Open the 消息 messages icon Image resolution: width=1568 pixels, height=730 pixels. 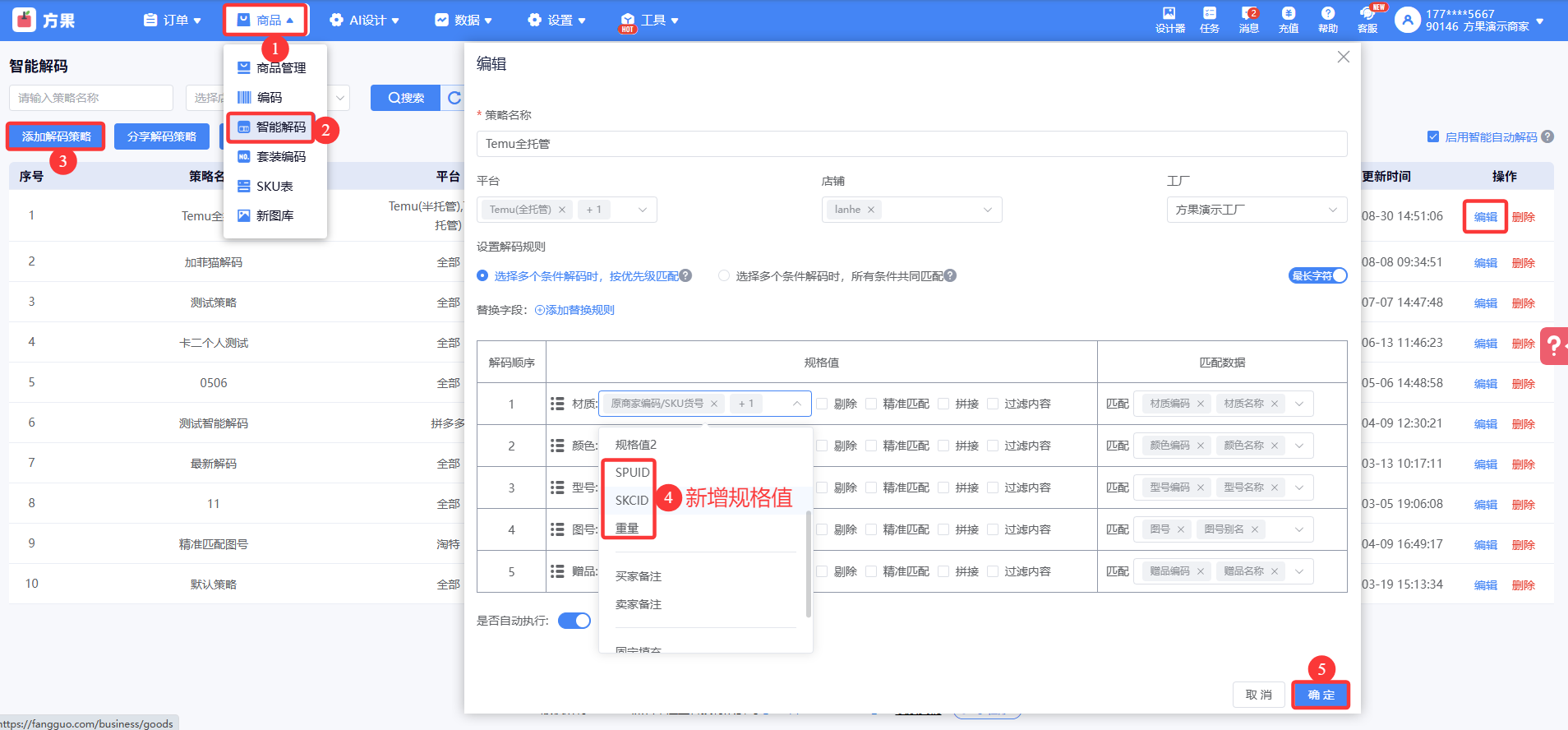1248,20
